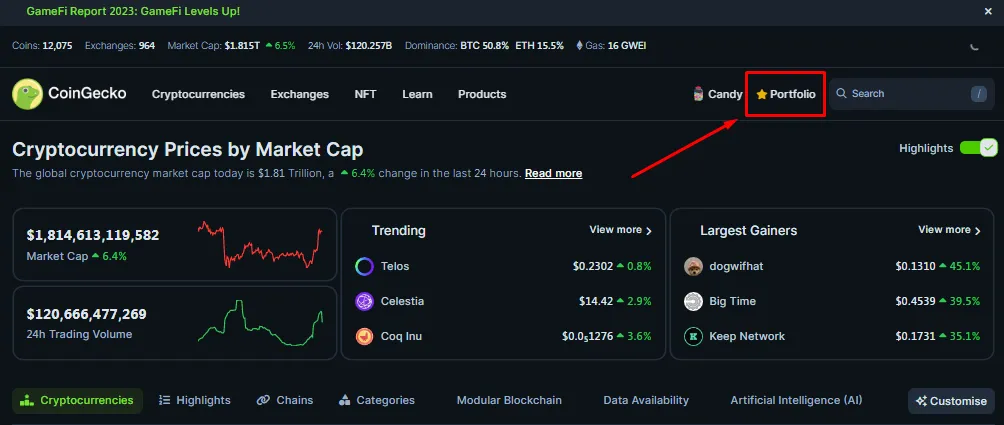Click the Chains tab link icon
The height and width of the screenshot is (425, 1004).
(263, 400)
